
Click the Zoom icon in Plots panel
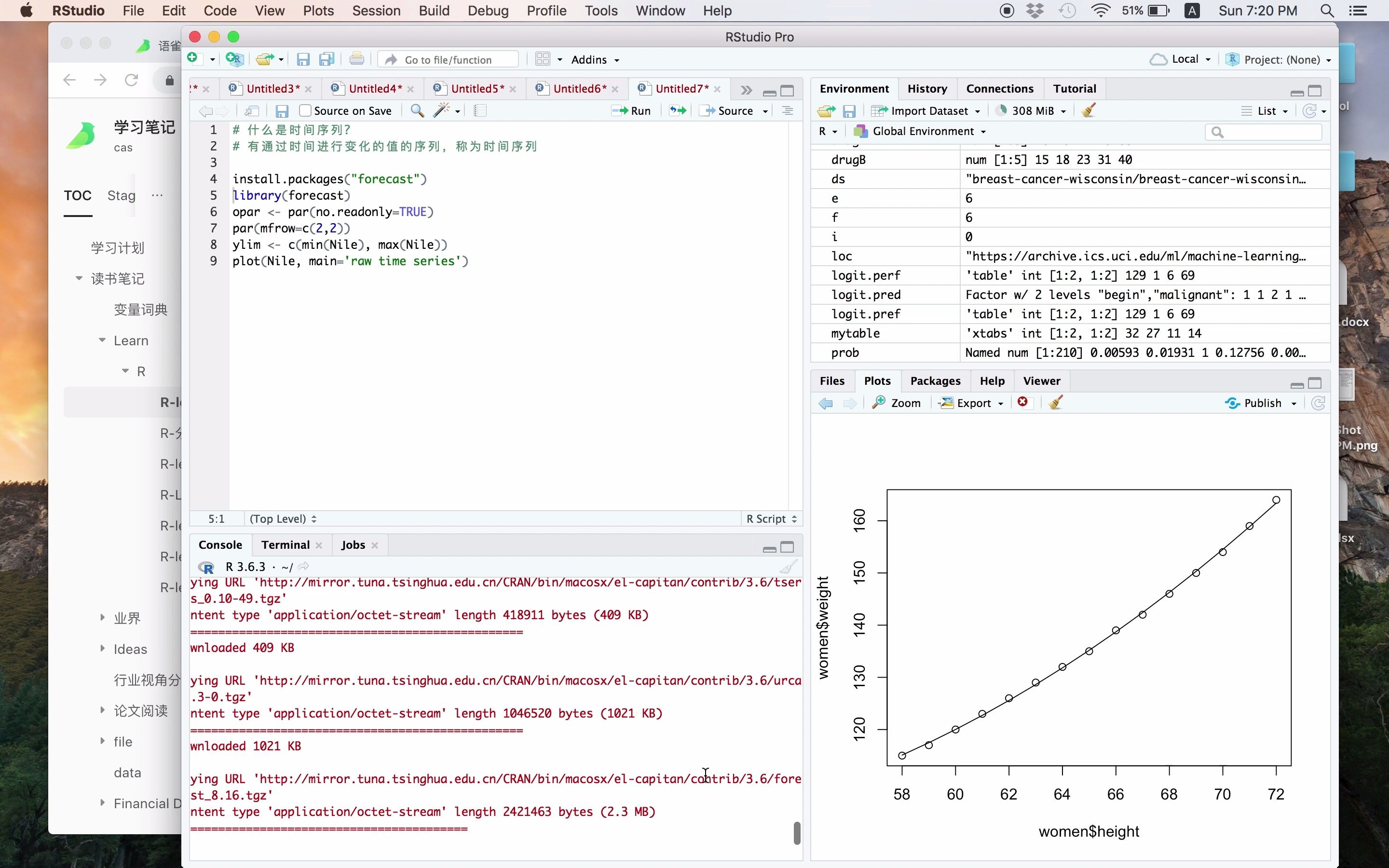[x=897, y=402]
